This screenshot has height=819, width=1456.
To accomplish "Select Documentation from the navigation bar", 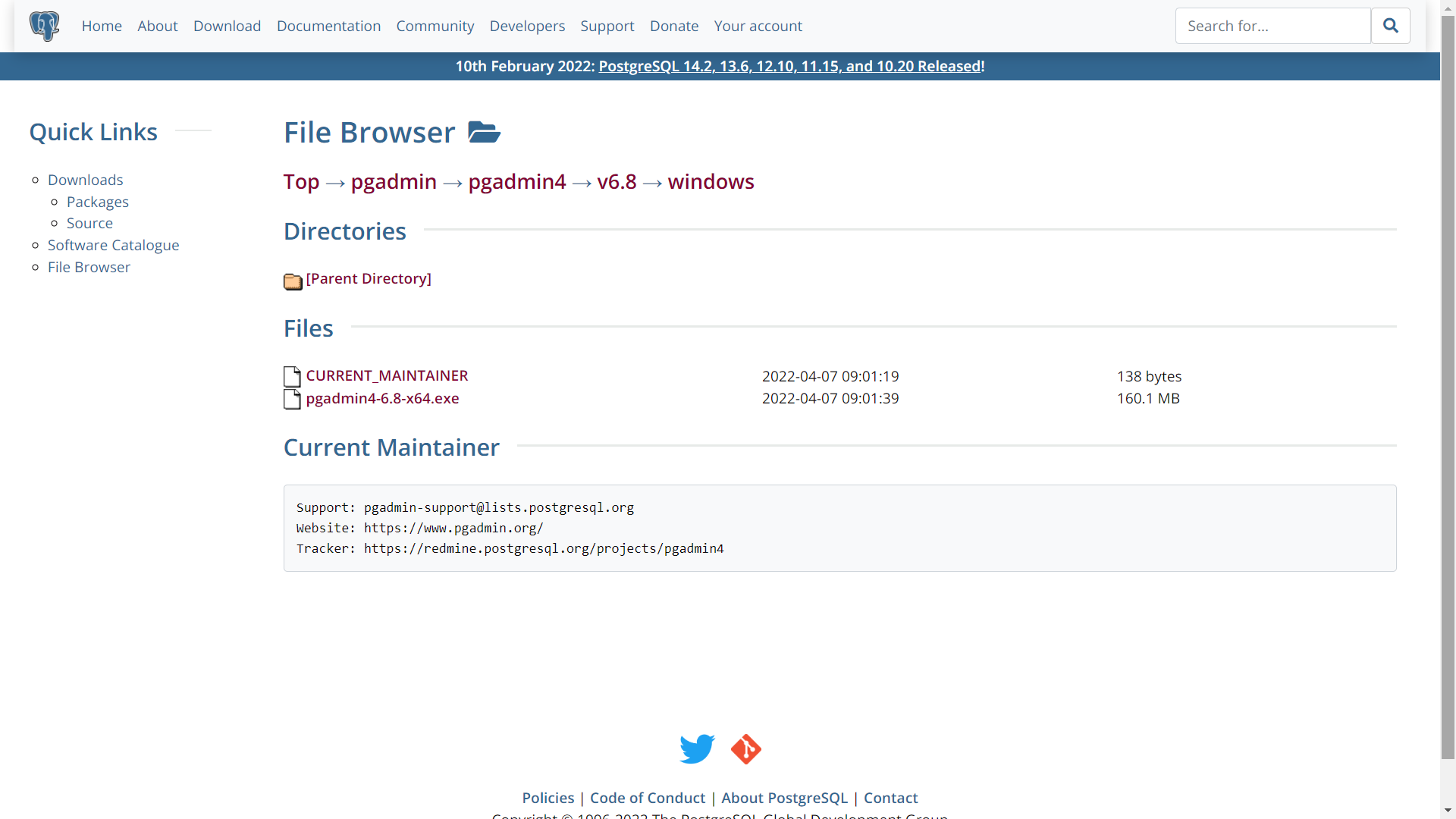I will 328,25.
